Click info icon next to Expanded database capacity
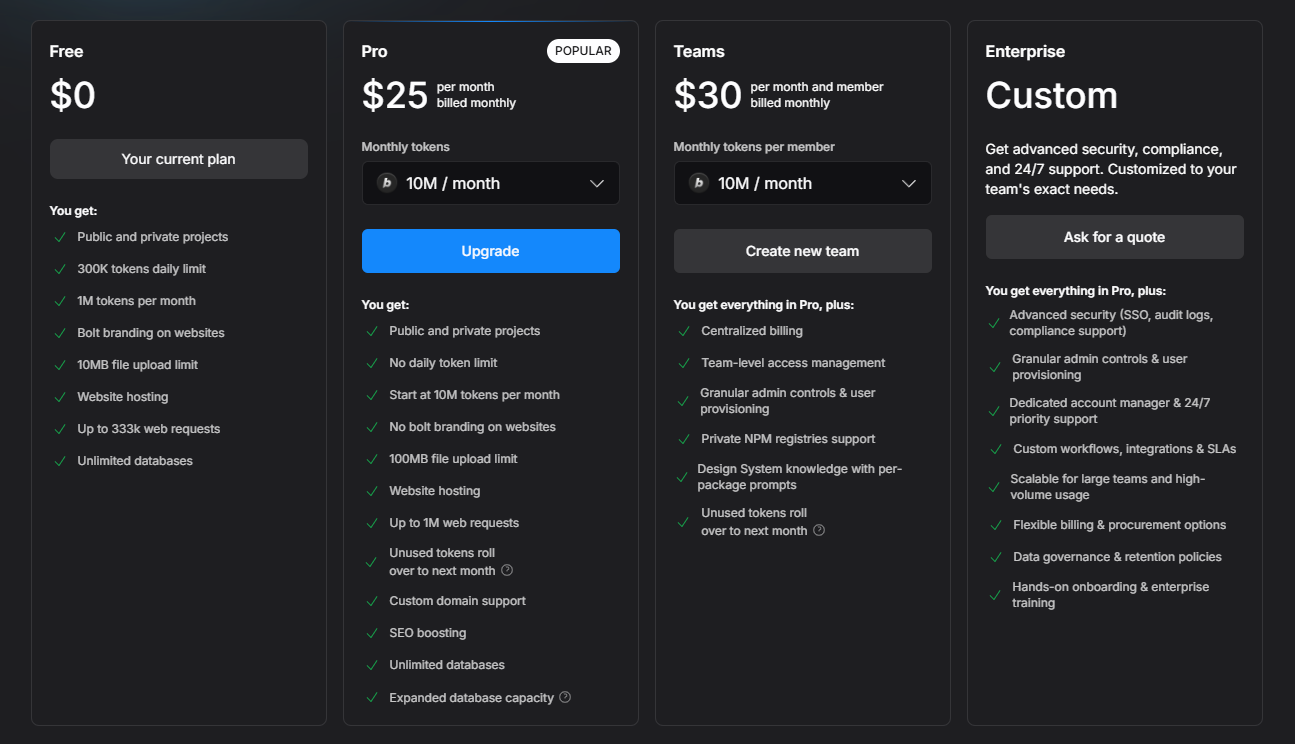This screenshot has height=744, width=1295. pyautogui.click(x=565, y=697)
